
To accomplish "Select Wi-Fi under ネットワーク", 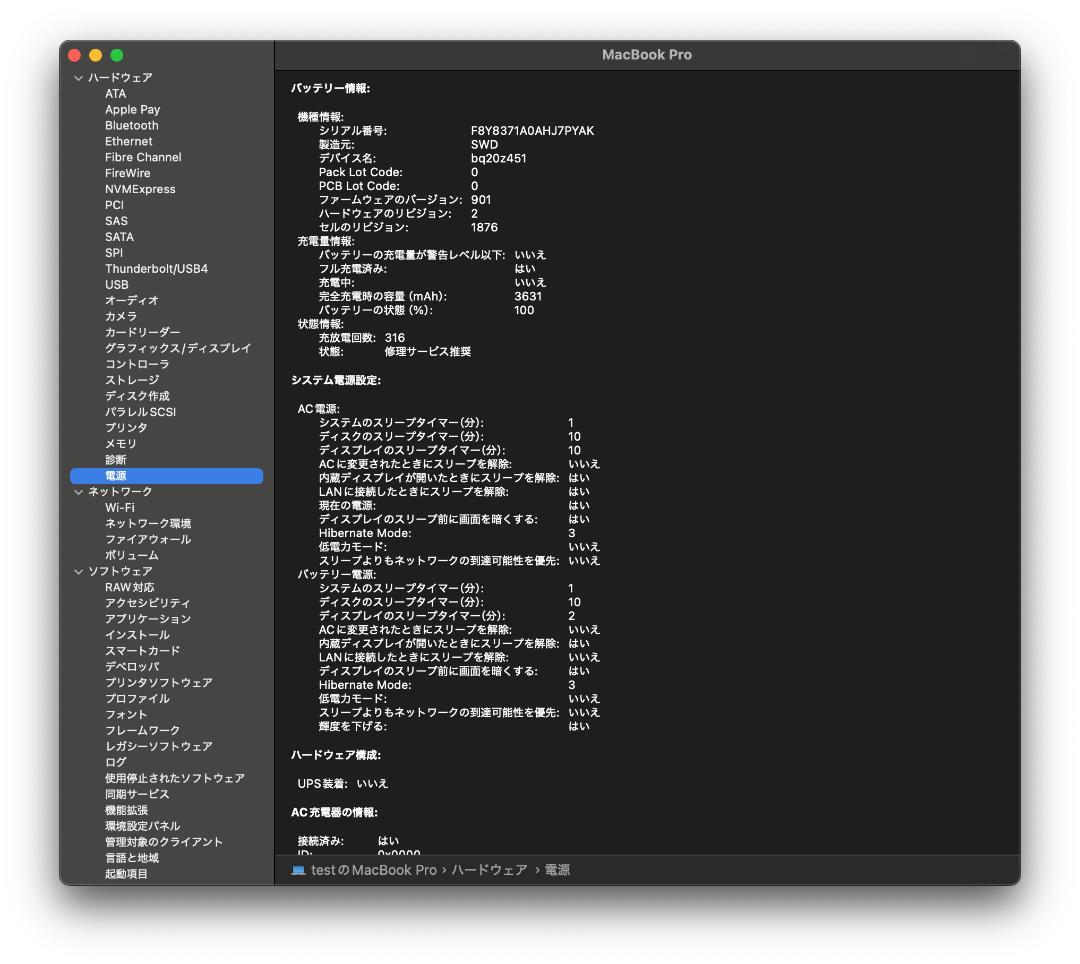I will click(x=120, y=507).
